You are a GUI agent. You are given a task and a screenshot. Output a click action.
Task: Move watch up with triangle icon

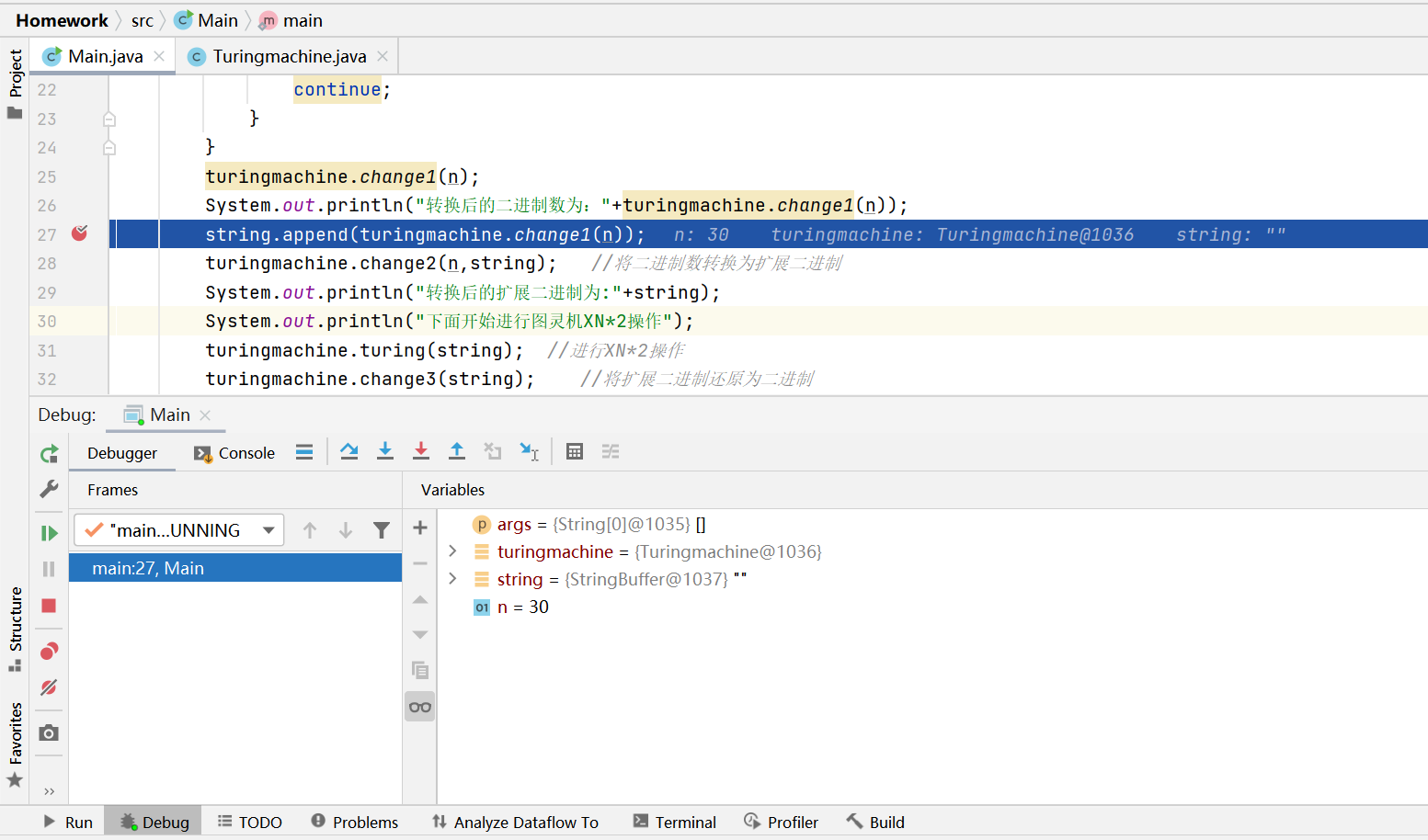click(x=420, y=599)
